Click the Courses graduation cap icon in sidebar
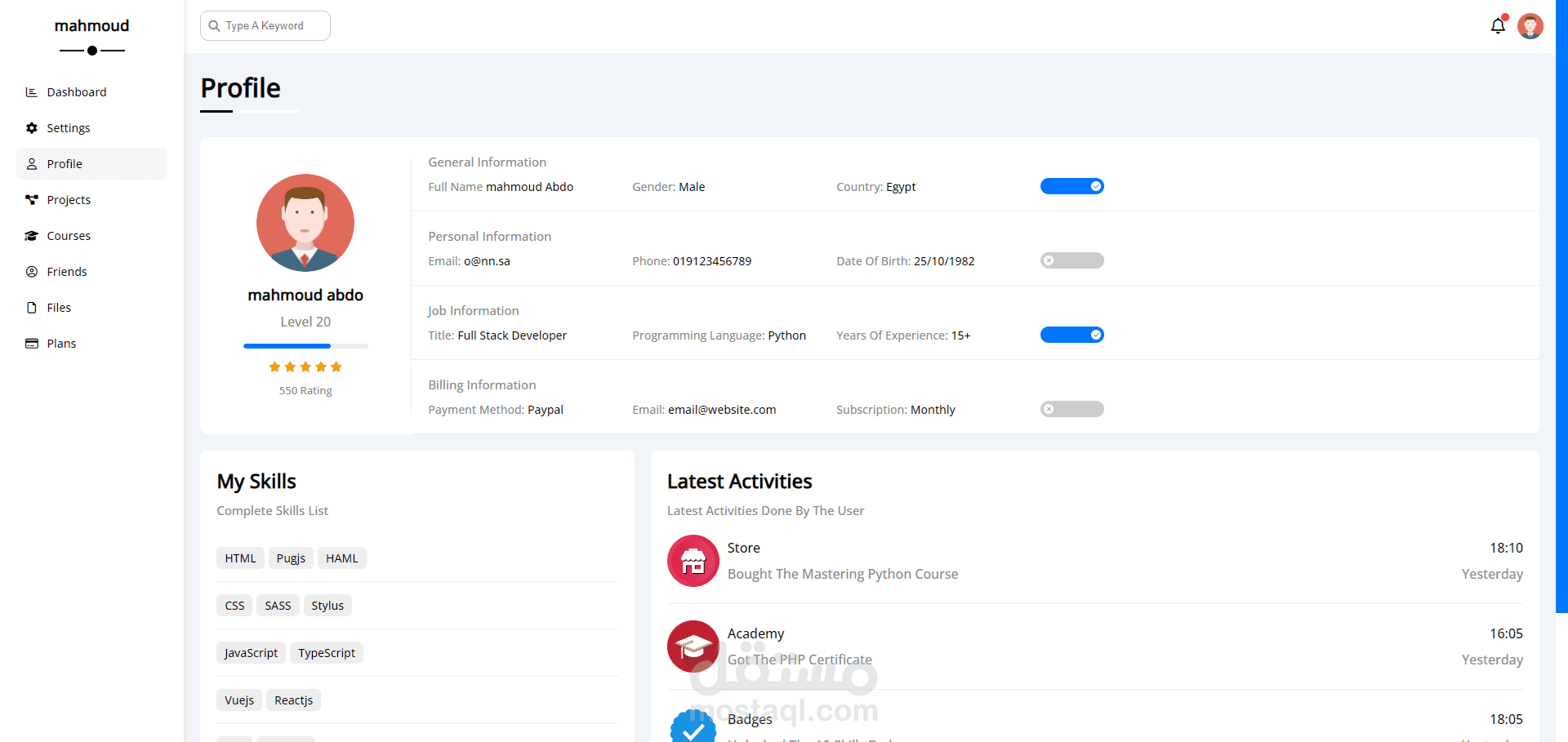 point(31,236)
